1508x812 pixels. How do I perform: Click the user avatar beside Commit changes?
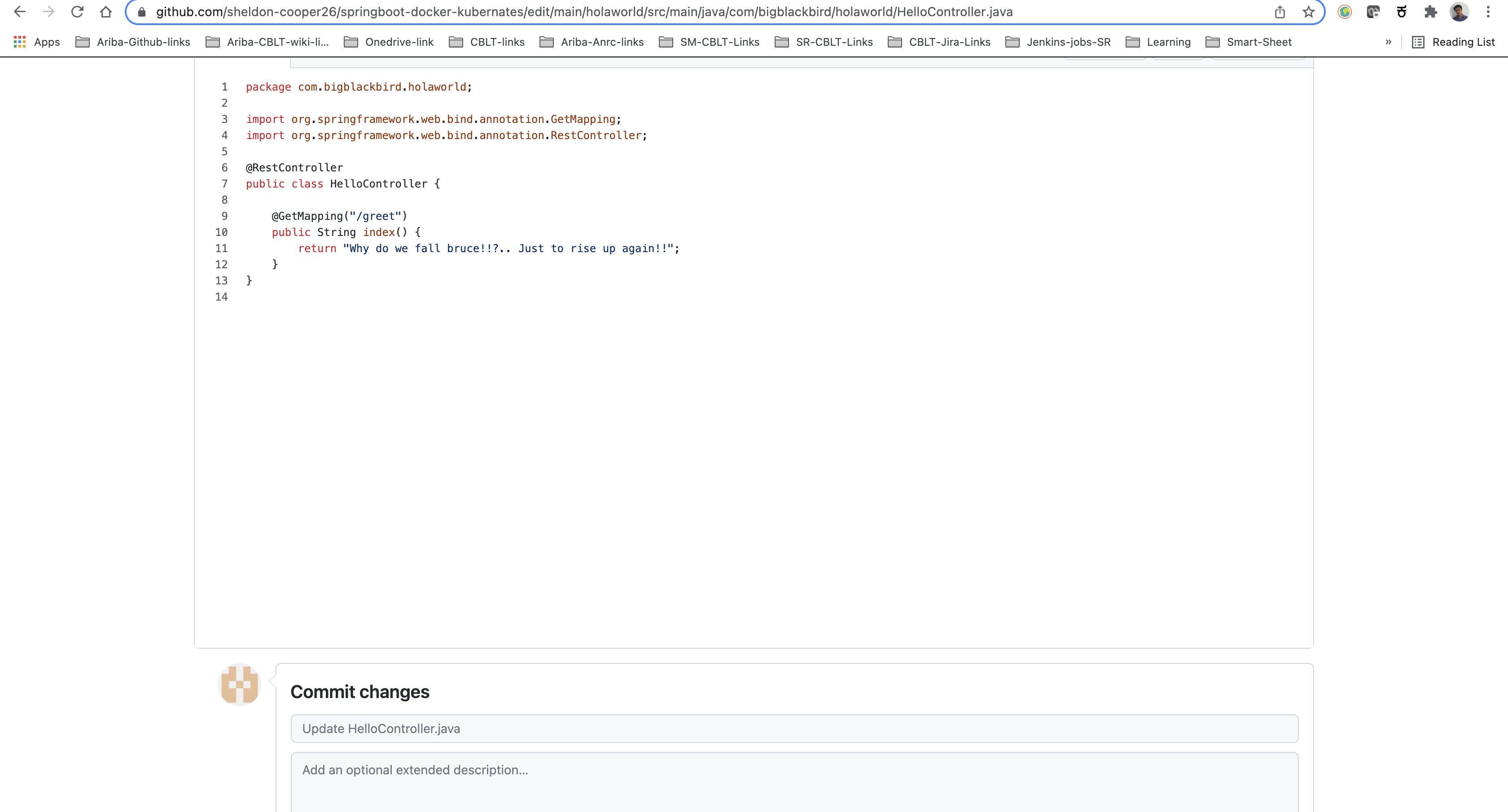(239, 684)
